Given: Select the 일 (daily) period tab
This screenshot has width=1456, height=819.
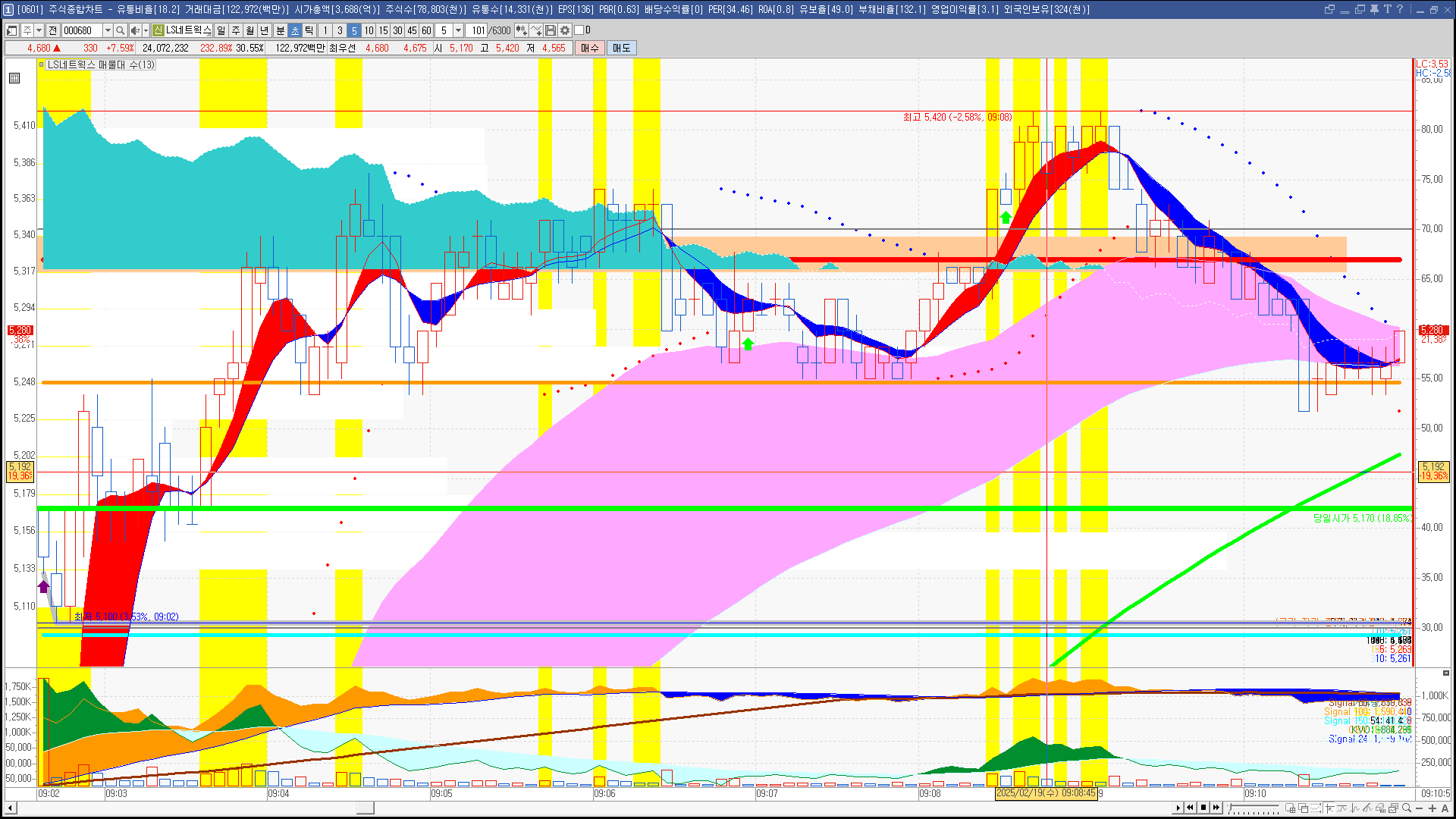Looking at the screenshot, I should click(x=221, y=30).
